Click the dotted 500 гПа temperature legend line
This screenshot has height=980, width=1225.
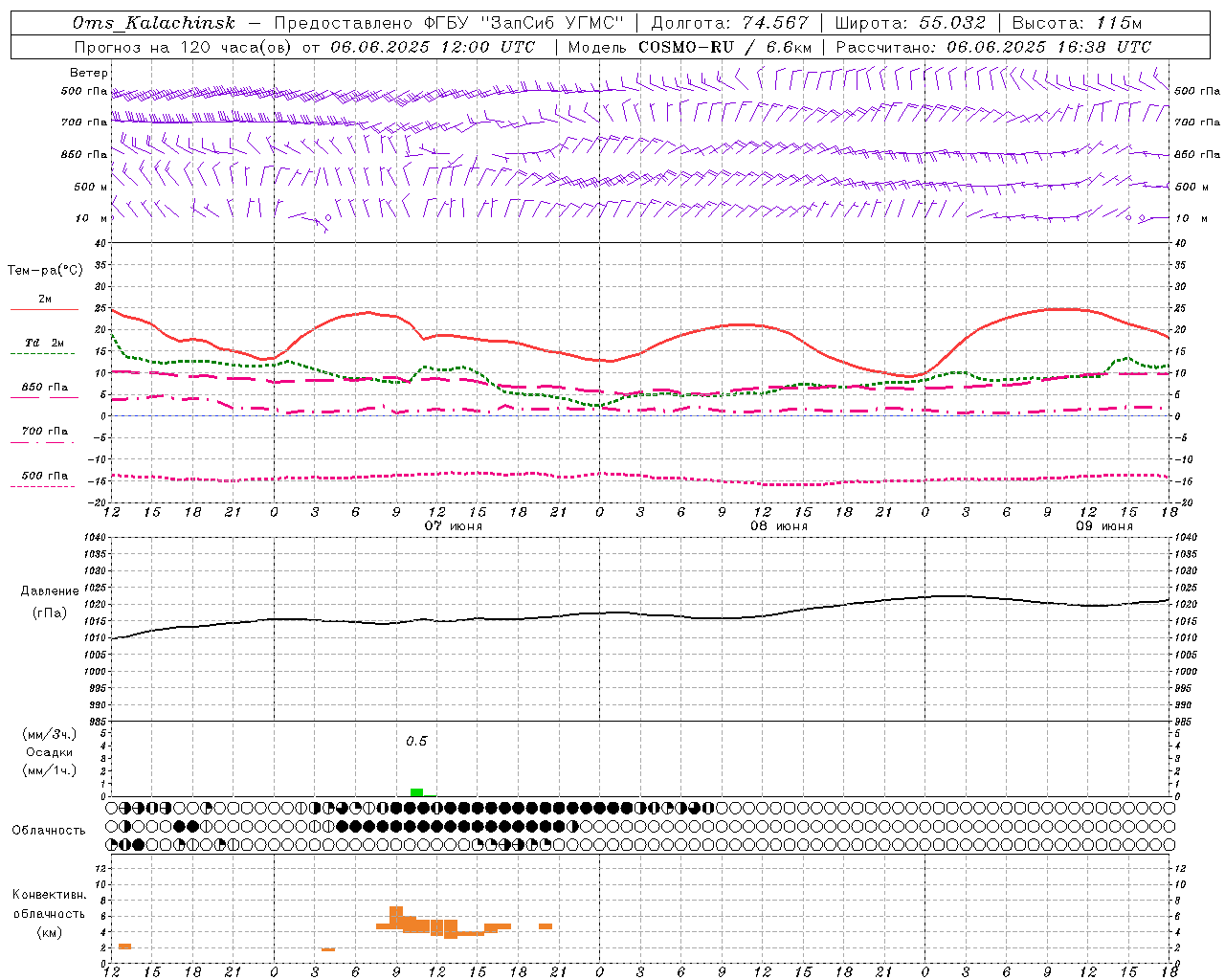[x=42, y=486]
